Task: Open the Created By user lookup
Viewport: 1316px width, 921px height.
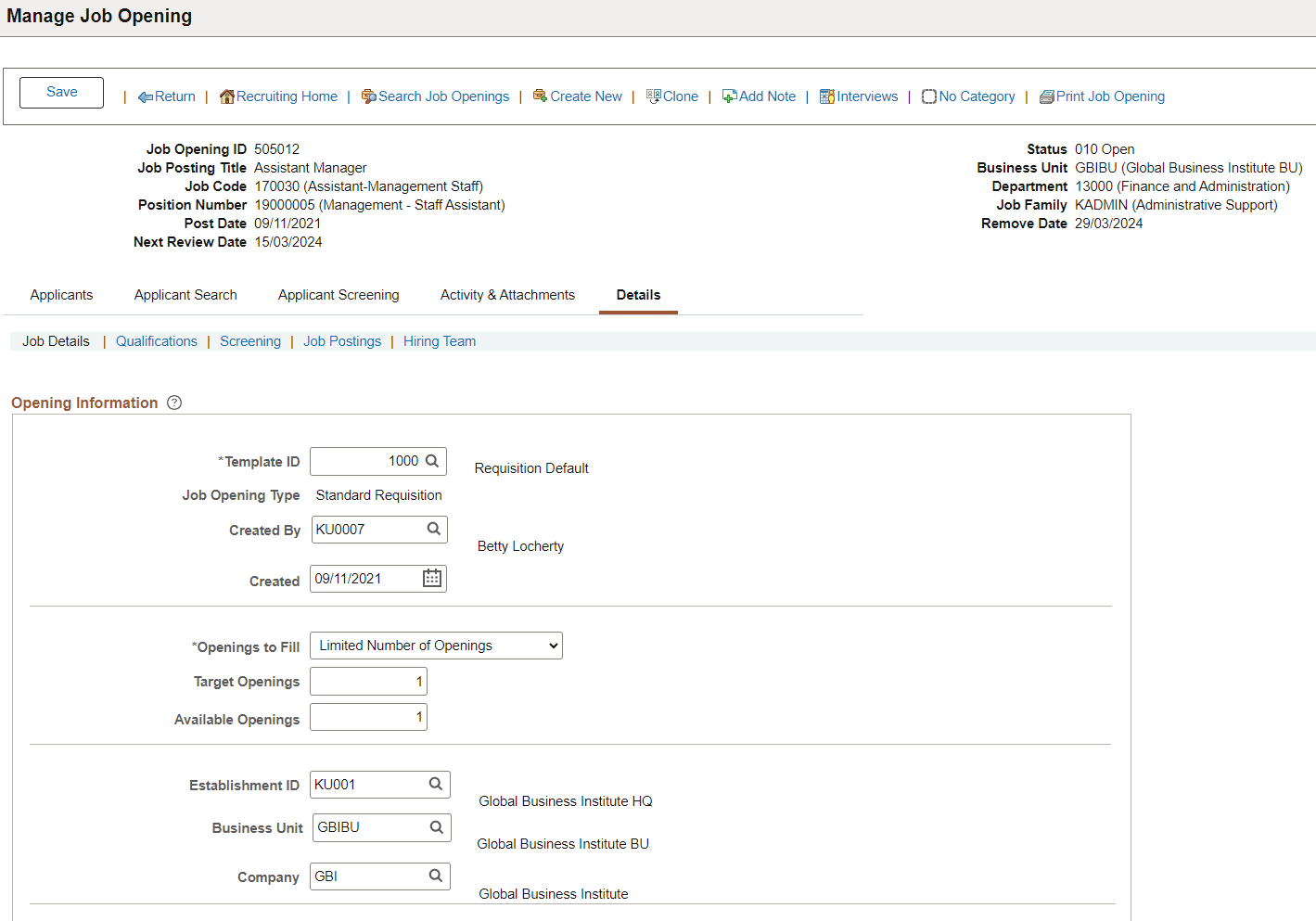Action: point(433,529)
